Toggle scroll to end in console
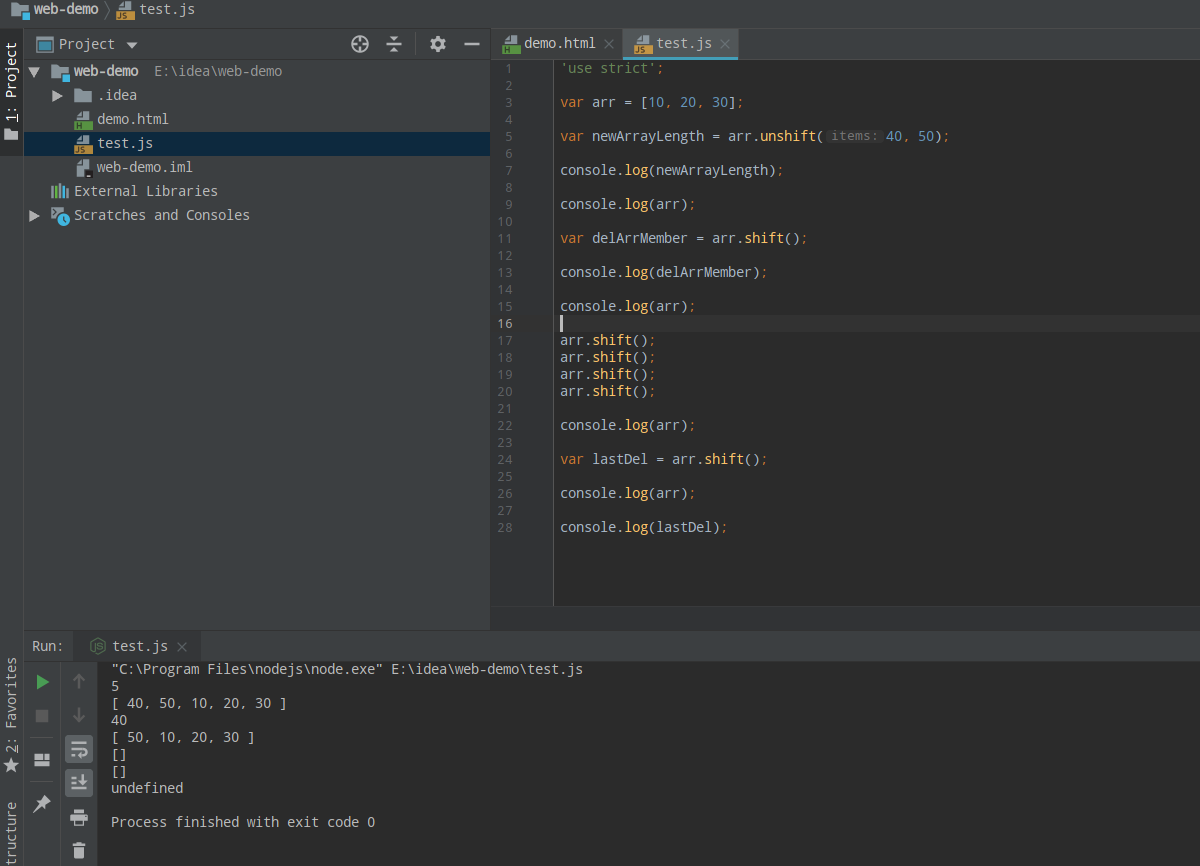The width and height of the screenshot is (1200, 866). point(79,783)
